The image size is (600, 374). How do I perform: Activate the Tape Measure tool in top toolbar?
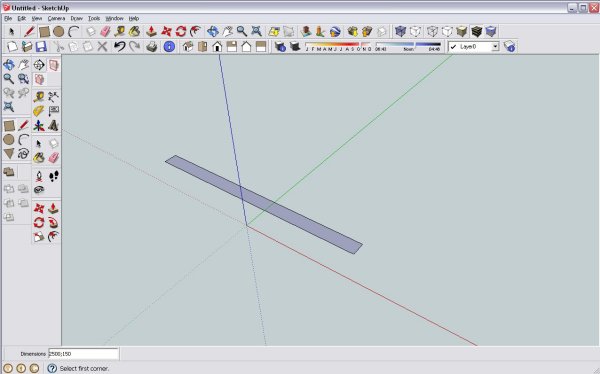119,31
